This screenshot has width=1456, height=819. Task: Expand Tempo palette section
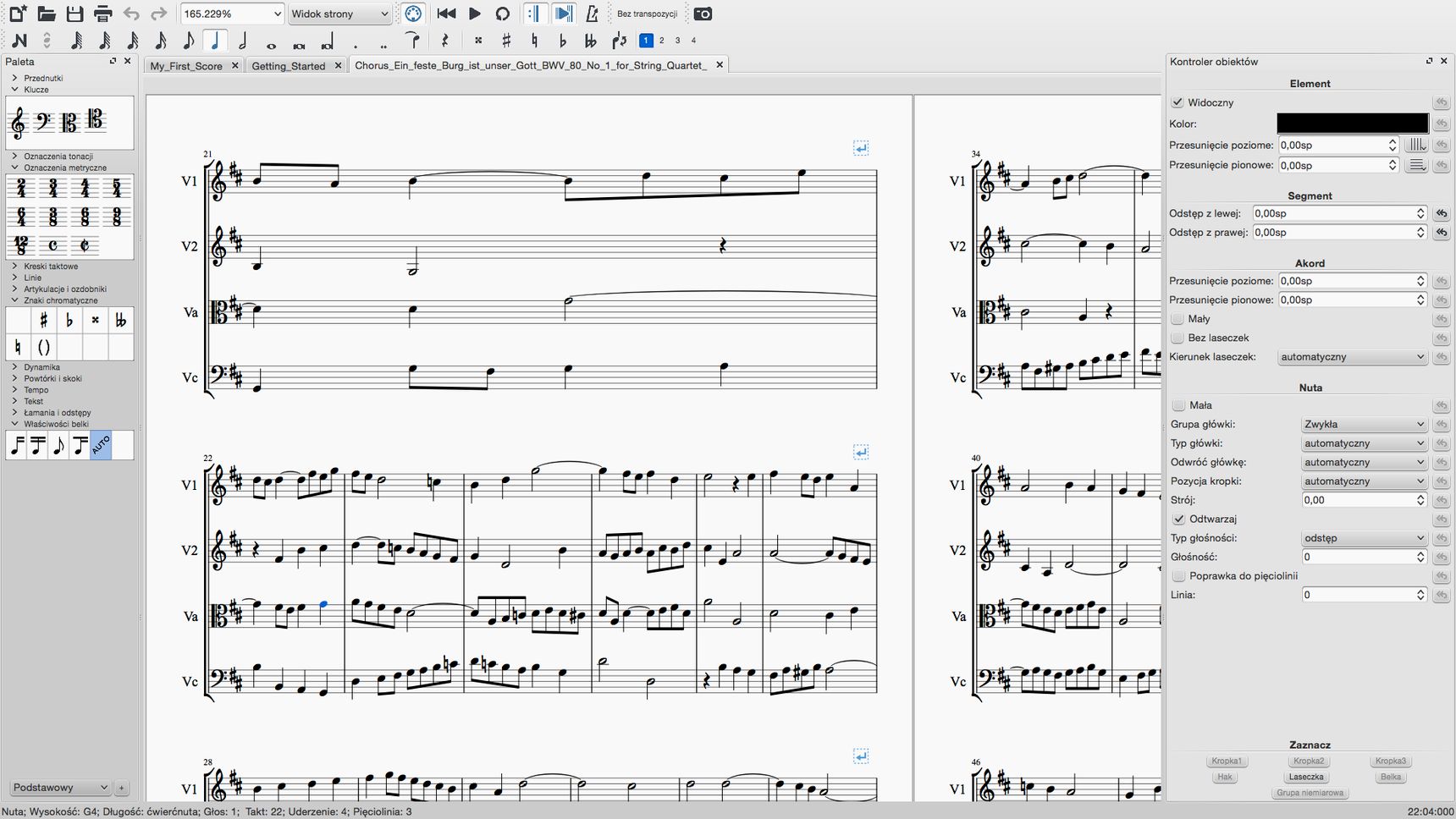[36, 390]
